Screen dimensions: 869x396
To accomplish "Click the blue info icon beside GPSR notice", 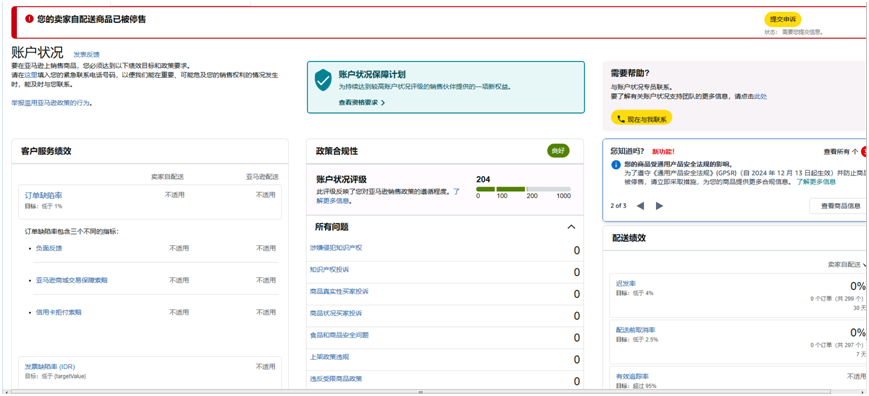I will tap(615, 164).
